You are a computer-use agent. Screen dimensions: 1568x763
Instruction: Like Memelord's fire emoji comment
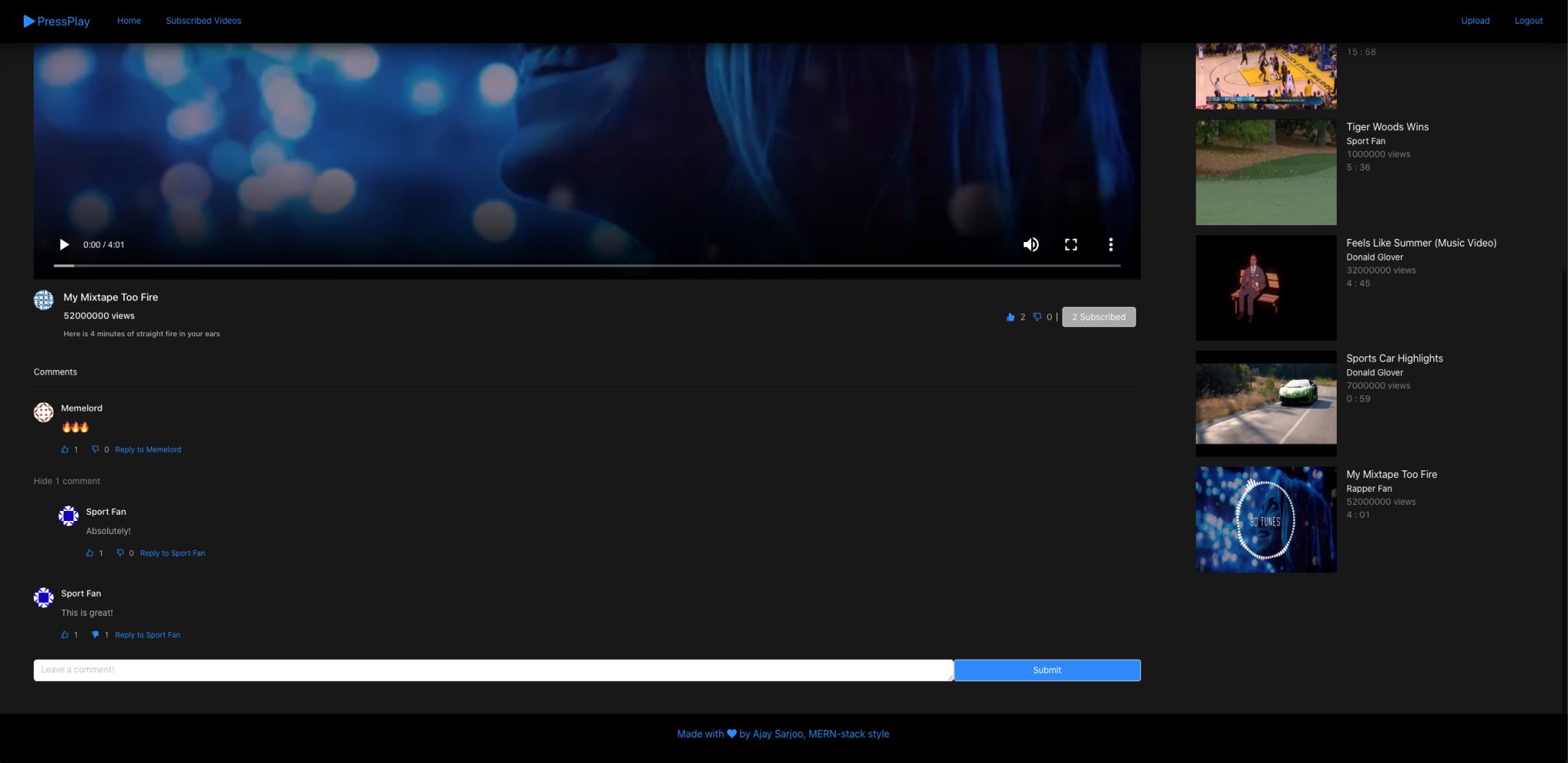(64, 449)
